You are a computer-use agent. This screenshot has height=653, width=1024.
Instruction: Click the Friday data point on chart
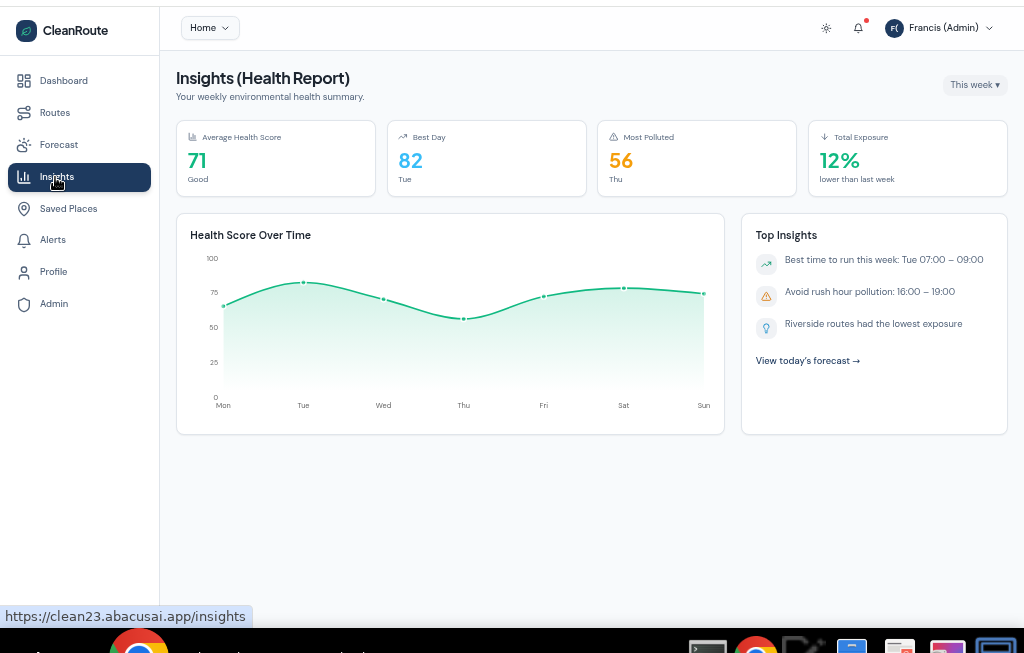pos(544,296)
